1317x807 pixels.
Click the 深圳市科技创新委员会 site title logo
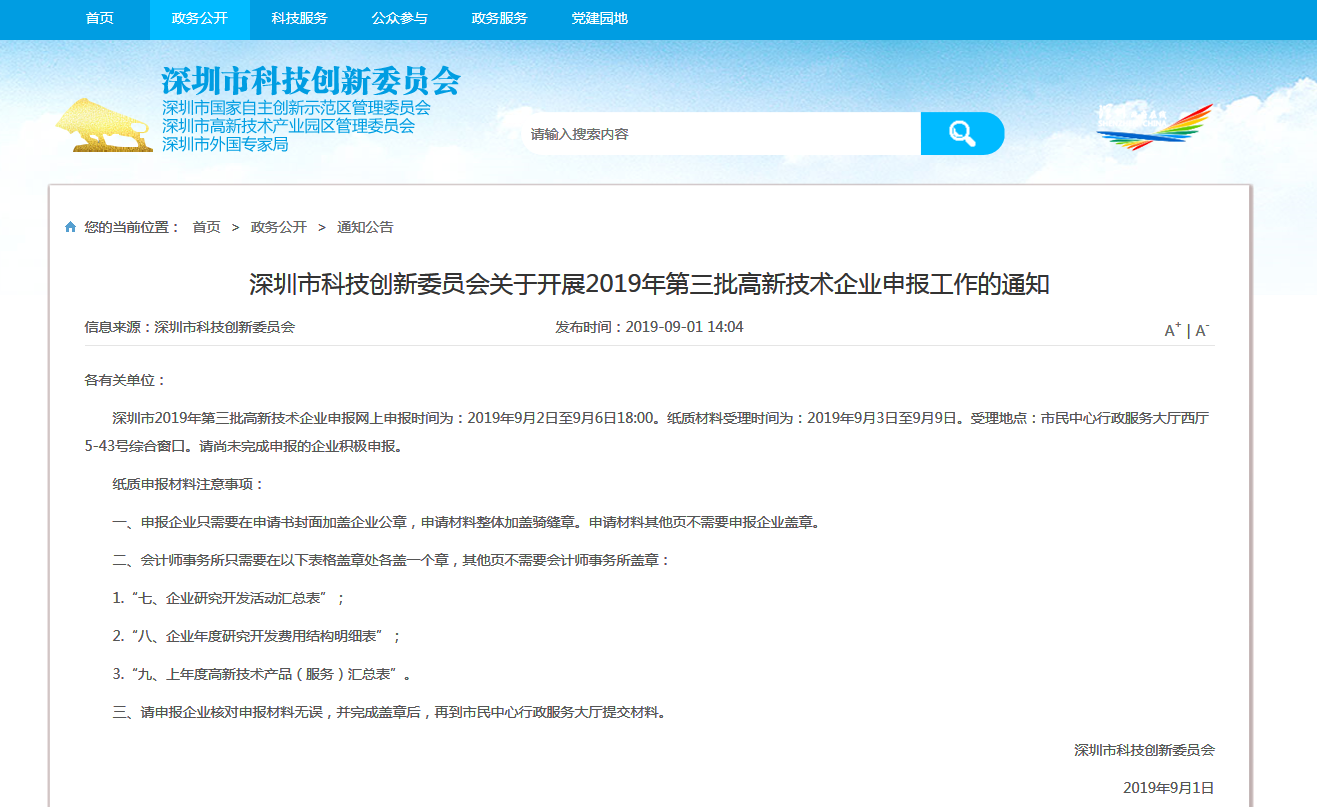[311, 81]
